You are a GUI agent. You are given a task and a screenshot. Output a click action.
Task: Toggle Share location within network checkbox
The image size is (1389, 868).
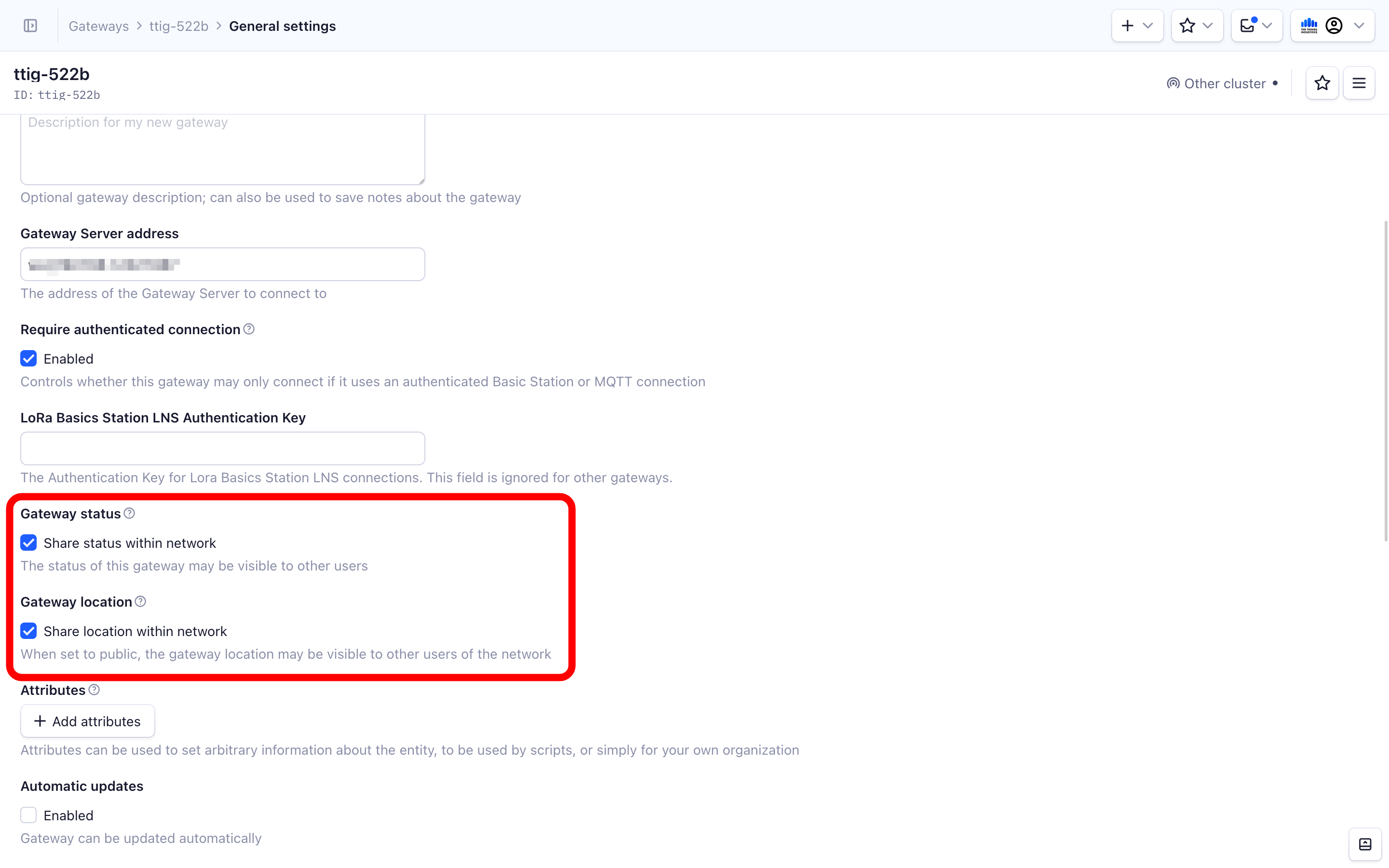coord(28,631)
